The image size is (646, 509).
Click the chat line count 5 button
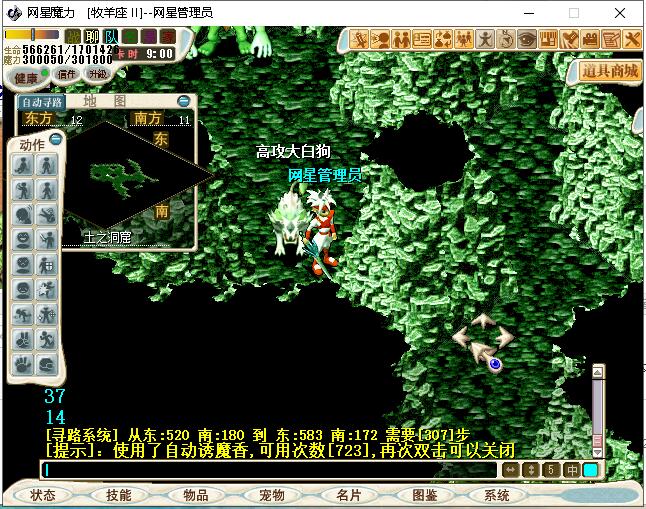(x=551, y=470)
